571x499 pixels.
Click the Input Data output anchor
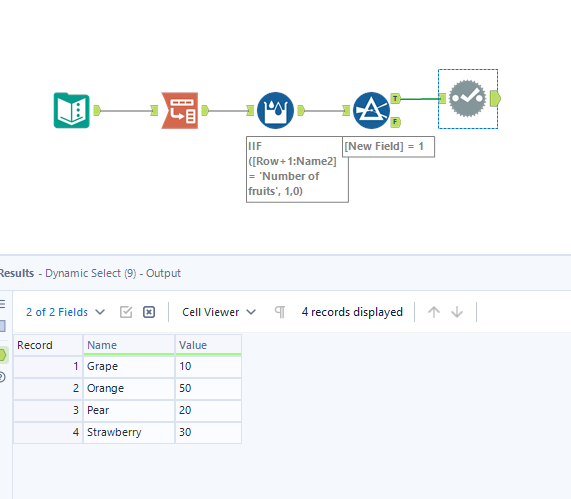[x=97, y=110]
